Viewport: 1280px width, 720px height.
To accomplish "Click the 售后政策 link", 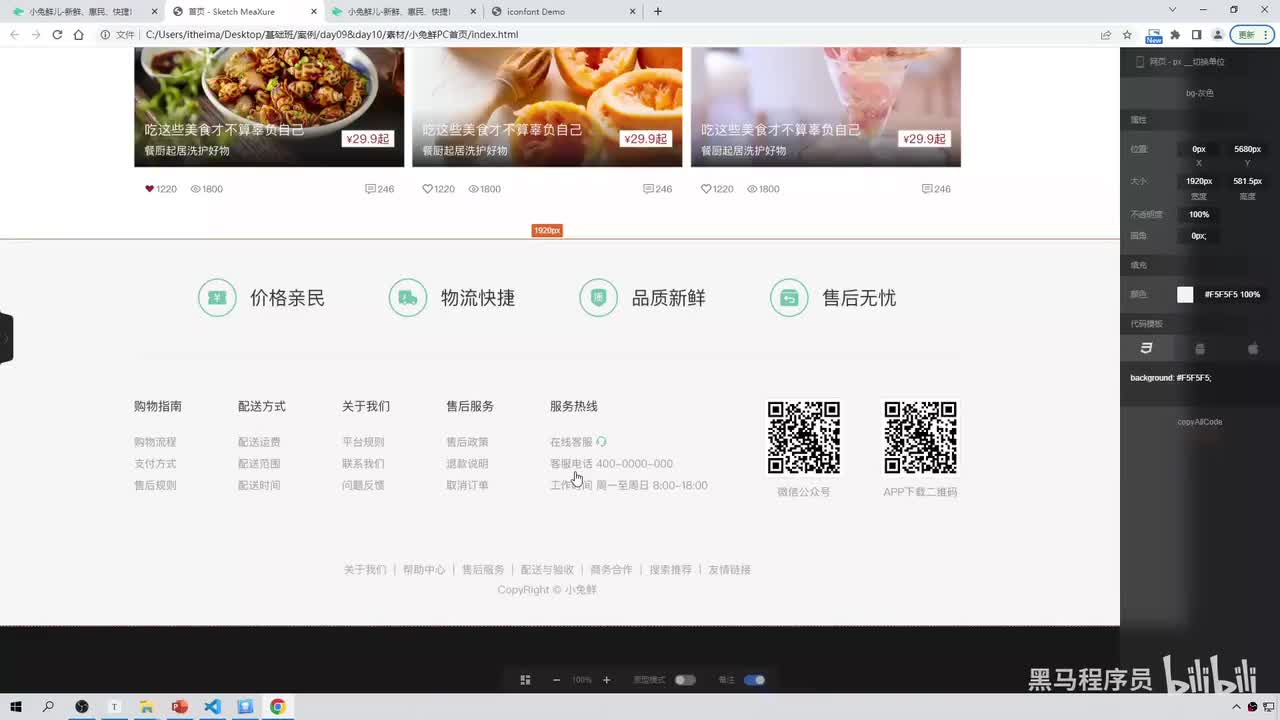I will point(467,442).
